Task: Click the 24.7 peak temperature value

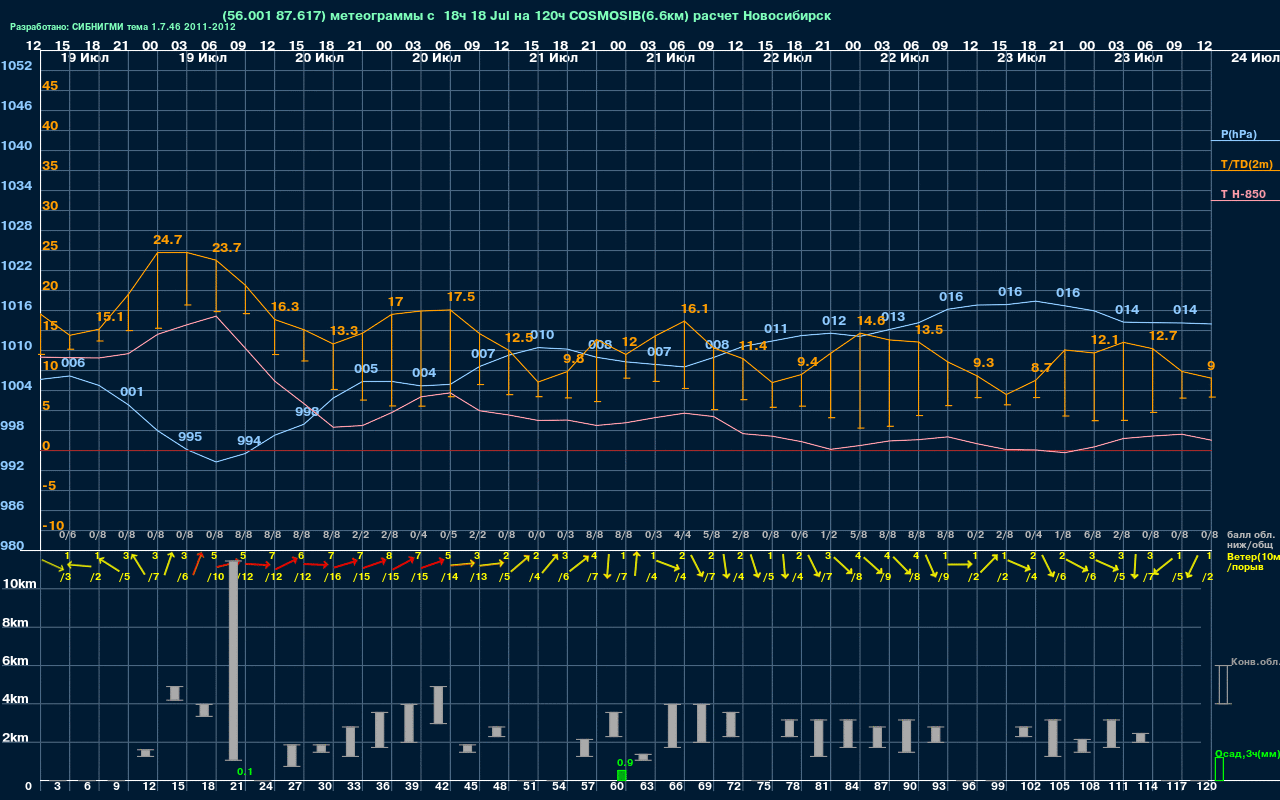Action: coord(168,240)
